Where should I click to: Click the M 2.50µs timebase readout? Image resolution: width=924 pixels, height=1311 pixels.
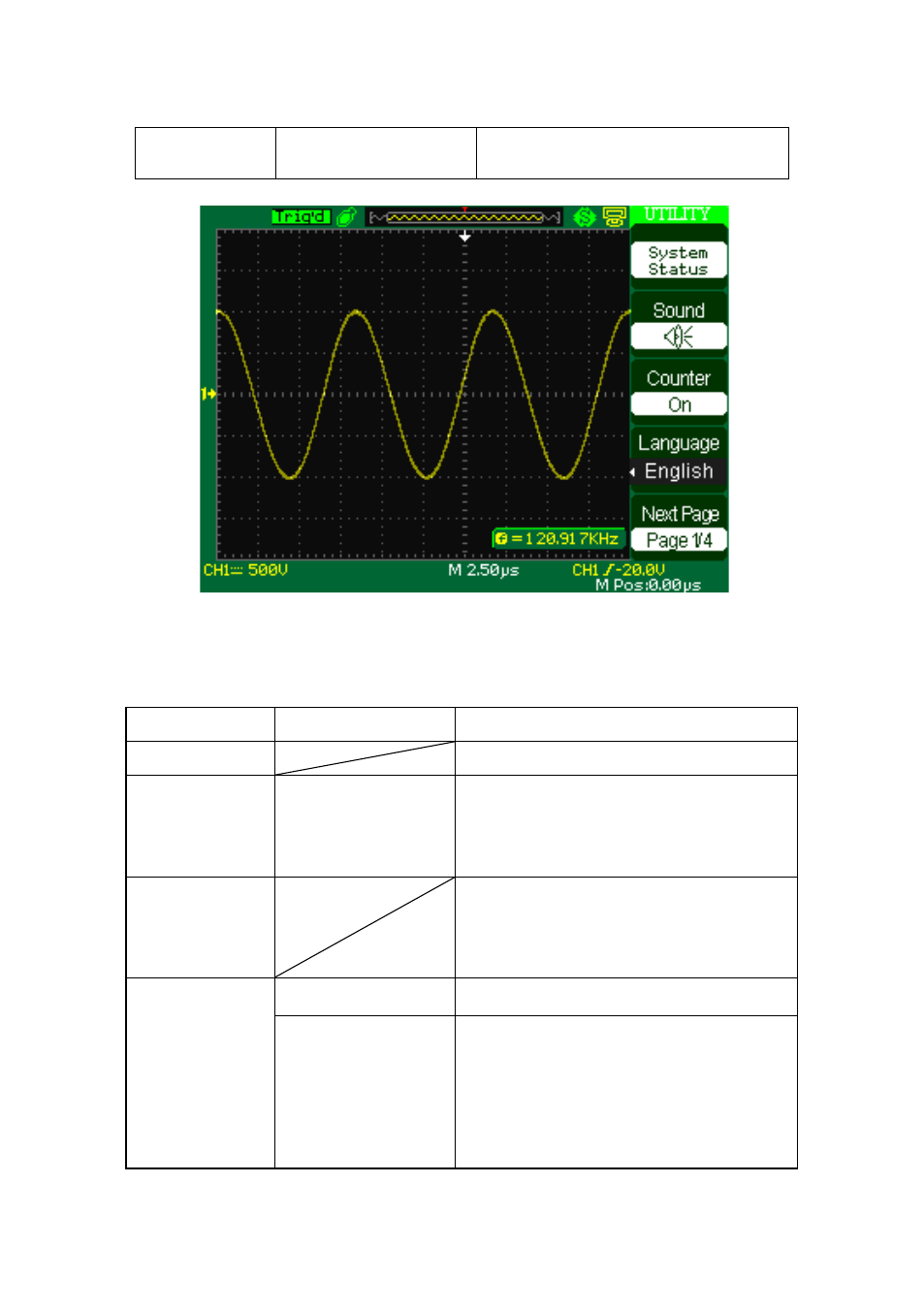tap(484, 570)
